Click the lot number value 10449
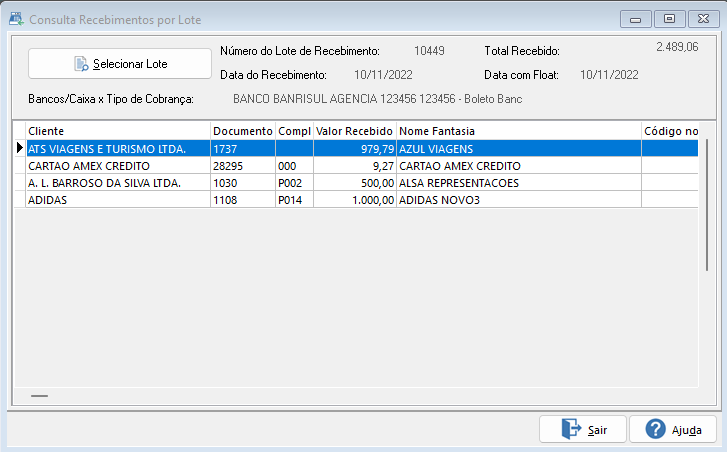 click(x=429, y=51)
